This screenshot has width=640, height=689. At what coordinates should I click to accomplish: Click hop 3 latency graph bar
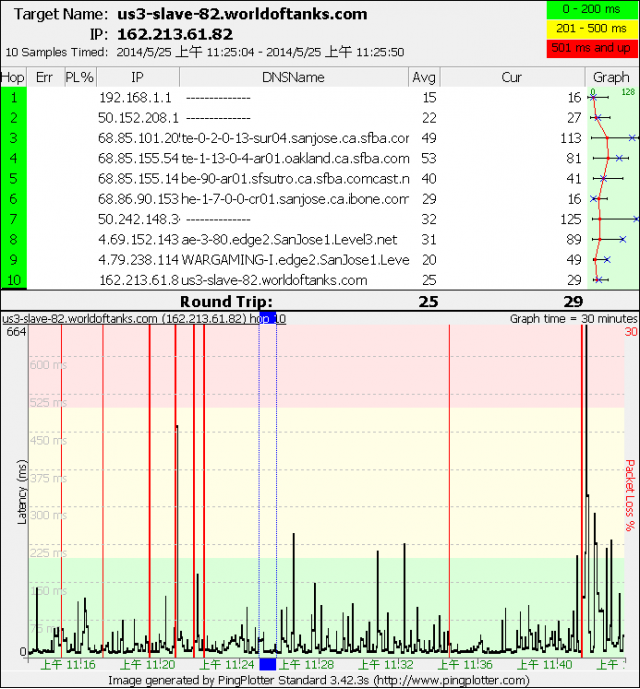tap(614, 138)
